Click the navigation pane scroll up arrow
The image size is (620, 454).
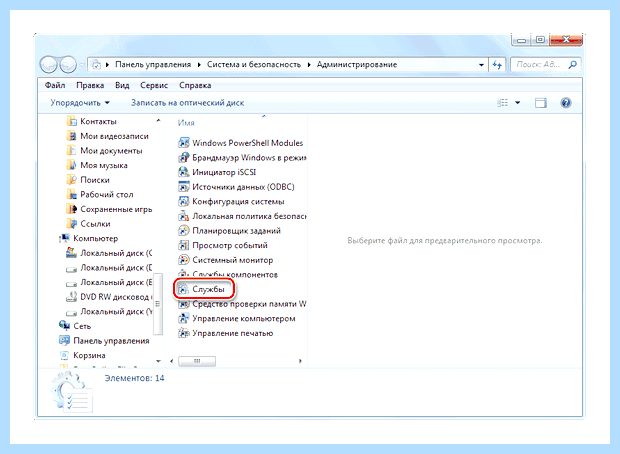click(x=158, y=120)
